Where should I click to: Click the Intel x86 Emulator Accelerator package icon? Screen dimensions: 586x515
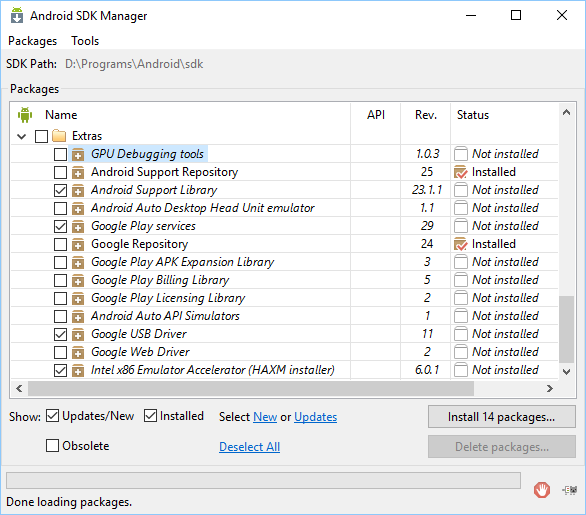tap(78, 370)
